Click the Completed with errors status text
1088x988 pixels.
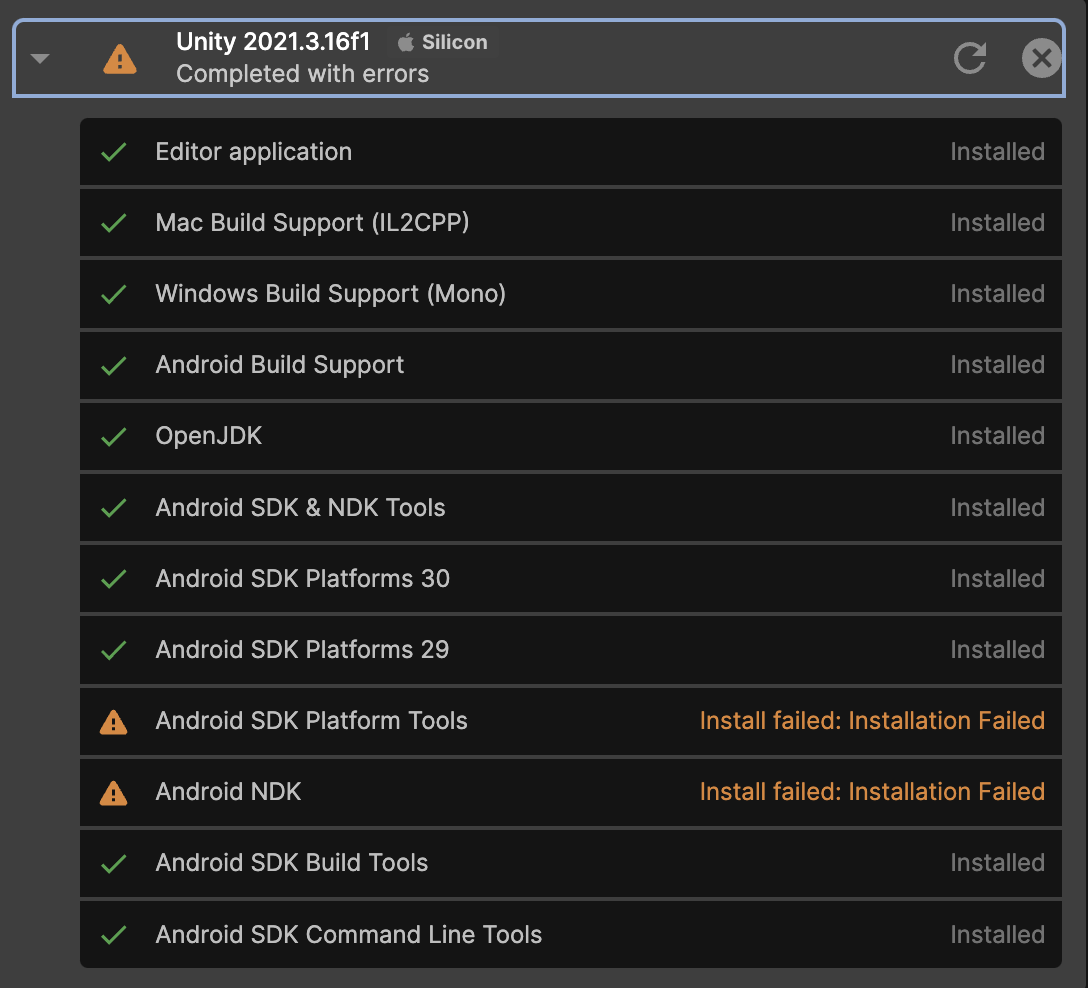(302, 74)
